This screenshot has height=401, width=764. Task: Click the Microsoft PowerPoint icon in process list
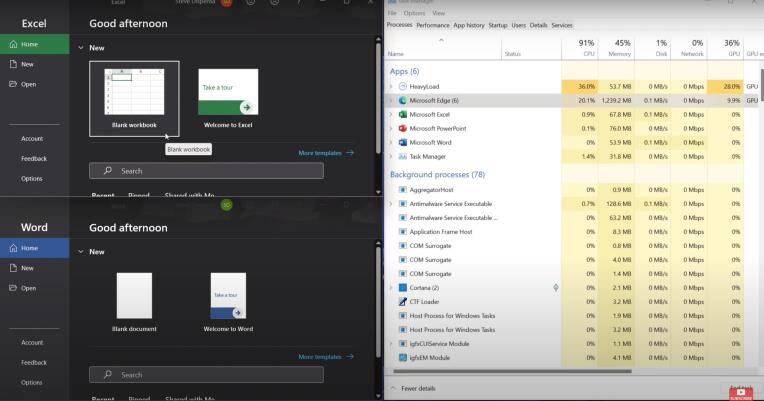pyautogui.click(x=402, y=129)
